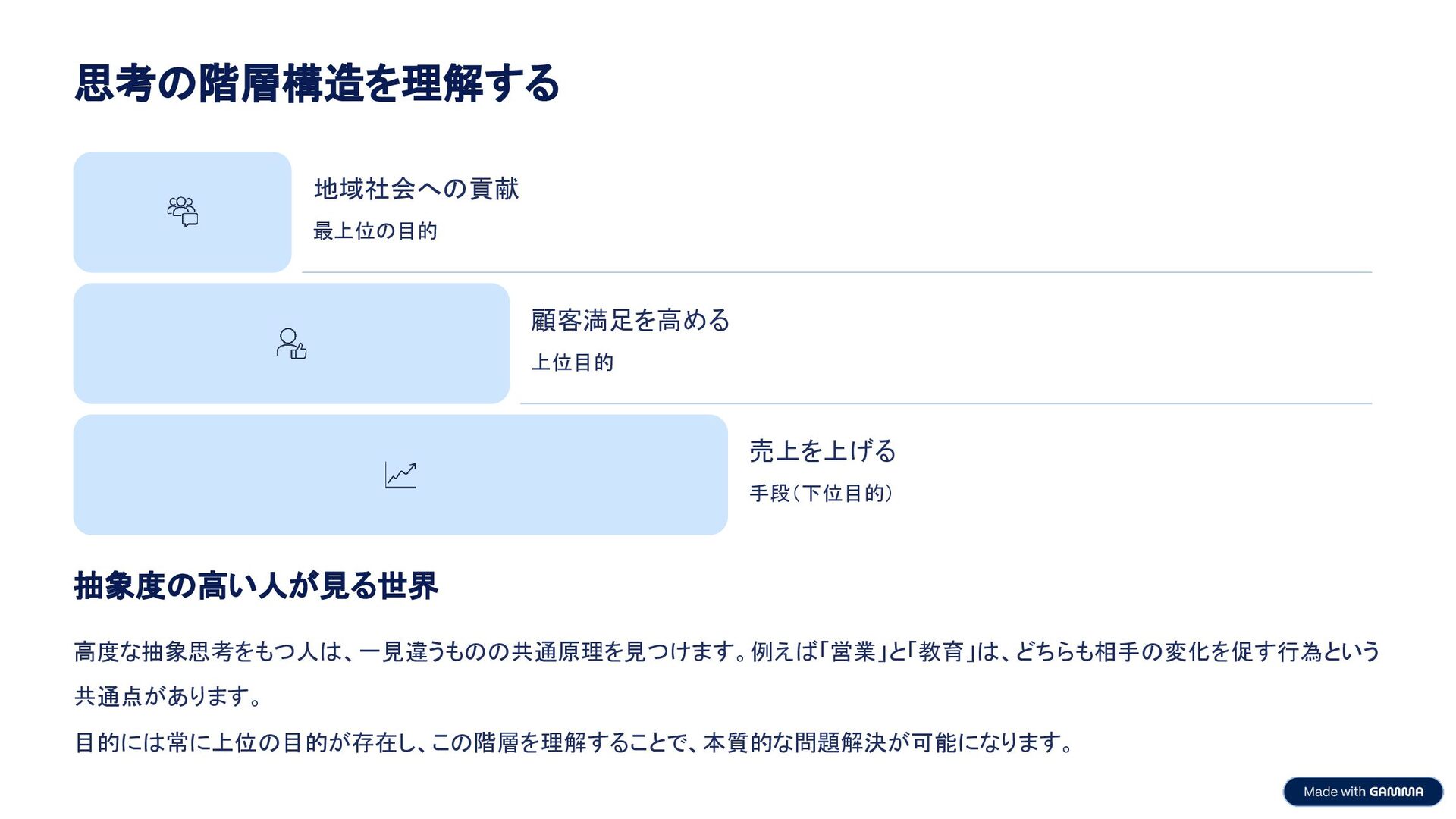This screenshot has height=819, width=1456.
Task: Click the label 手段（下位目的）
Action: point(821,494)
